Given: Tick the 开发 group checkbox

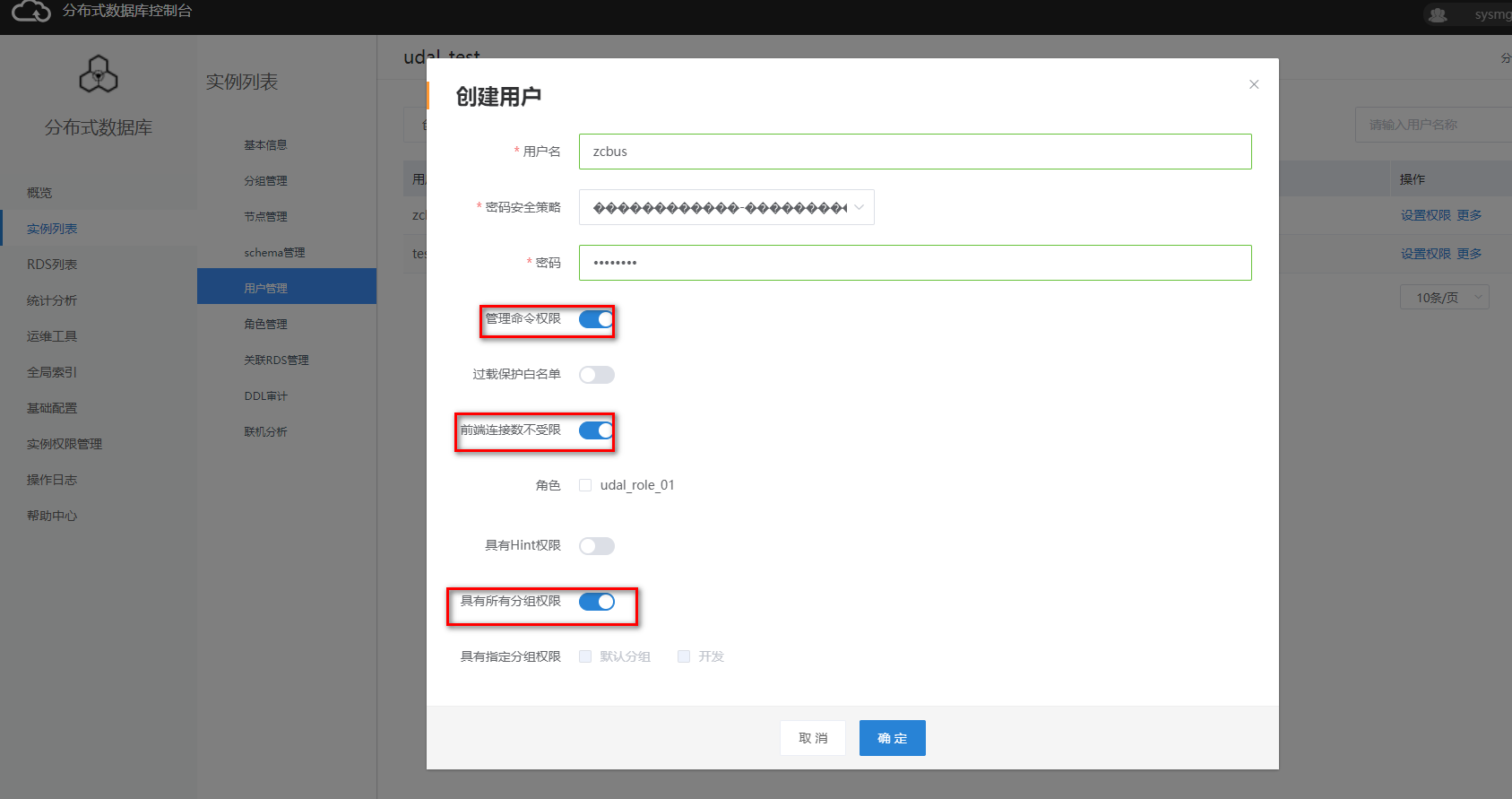Looking at the screenshot, I should pyautogui.click(x=684, y=656).
